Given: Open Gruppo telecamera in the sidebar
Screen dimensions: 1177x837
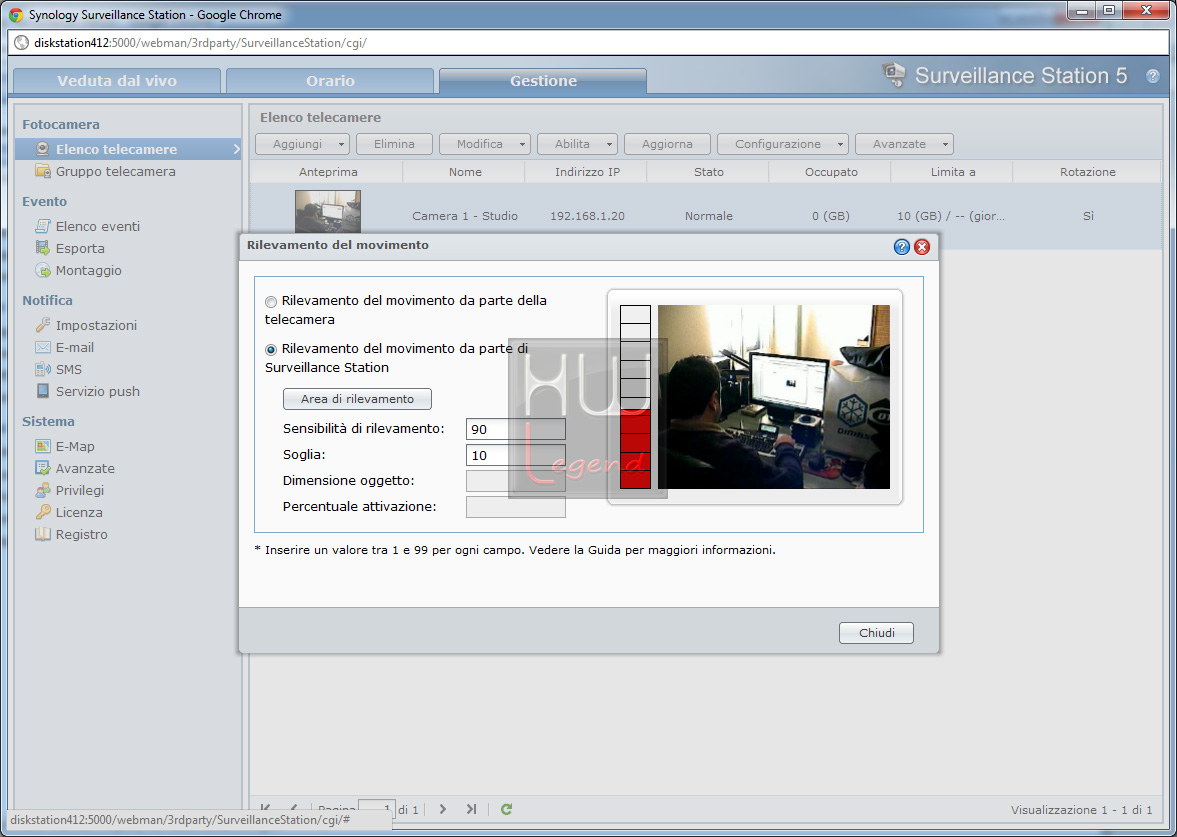Looking at the screenshot, I should pyautogui.click(x=116, y=171).
